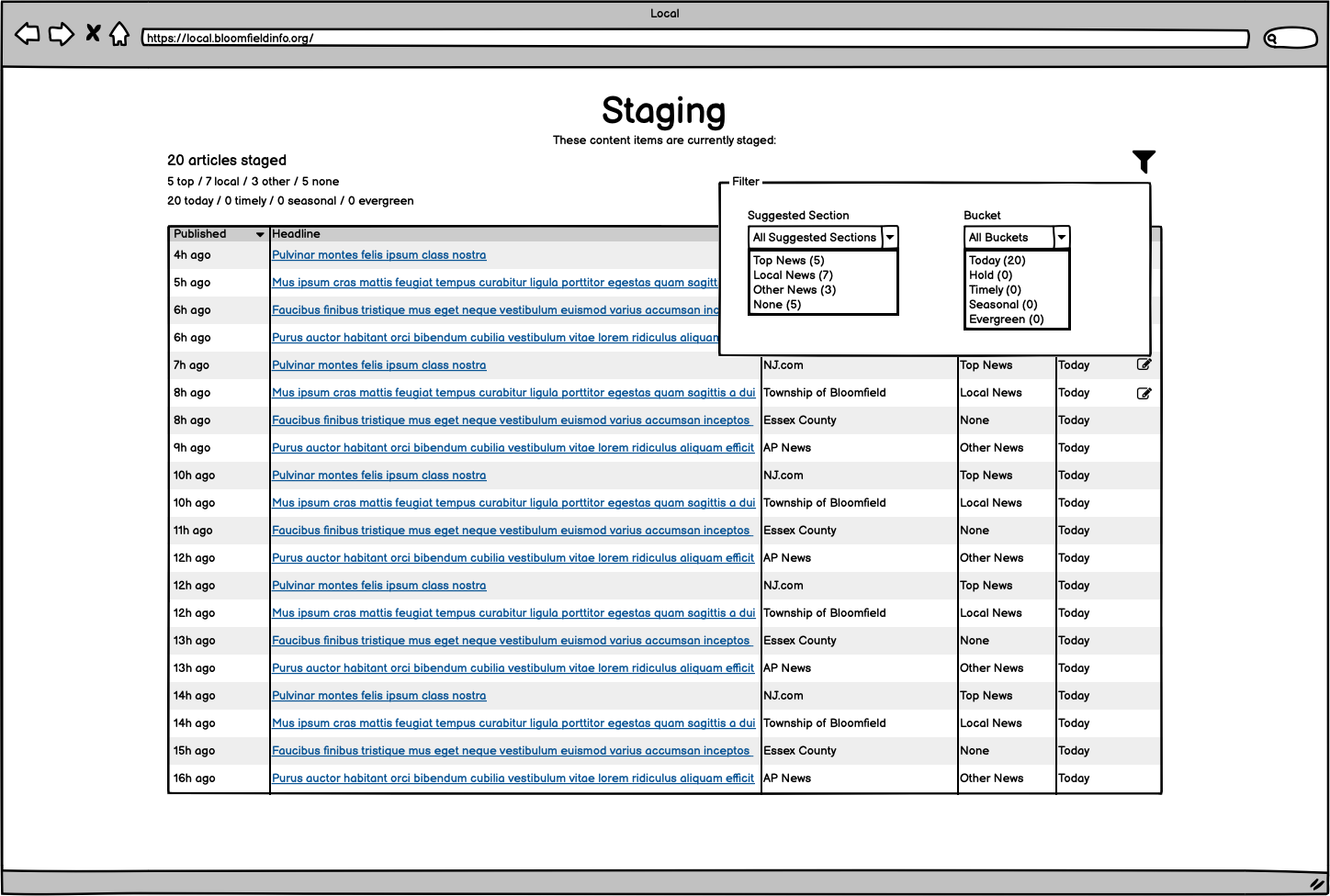Click the window resize grip at bottom right
Screen dimensions: 1330x896
point(1317,884)
